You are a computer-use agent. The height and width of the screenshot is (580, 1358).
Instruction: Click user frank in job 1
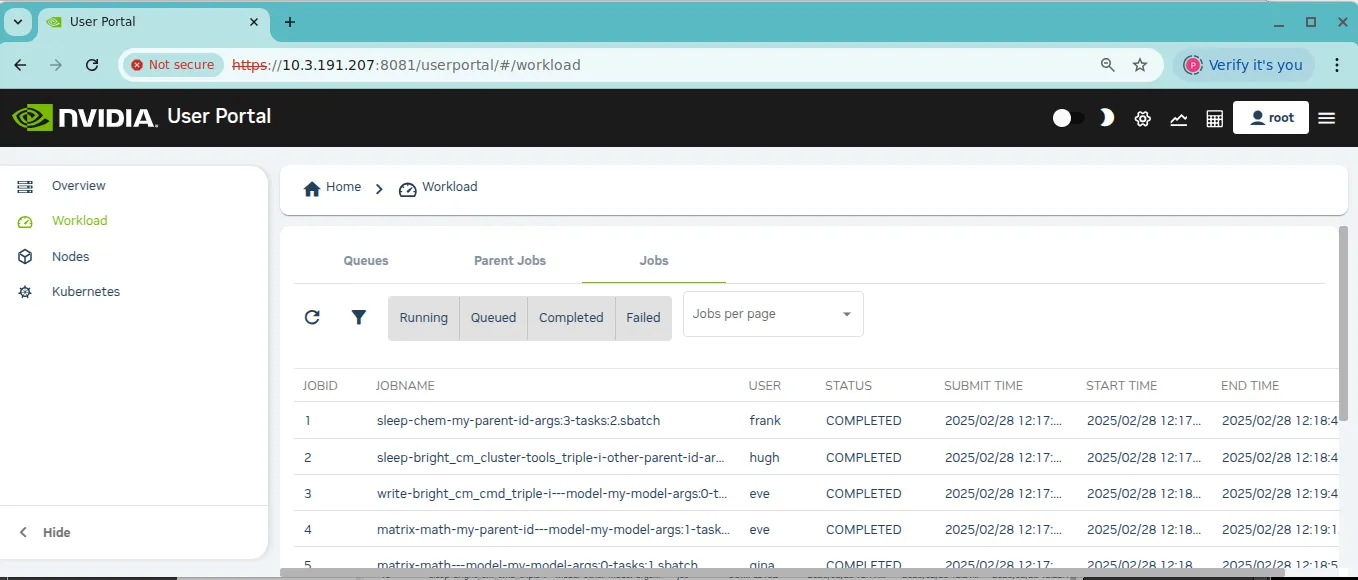[x=765, y=421]
